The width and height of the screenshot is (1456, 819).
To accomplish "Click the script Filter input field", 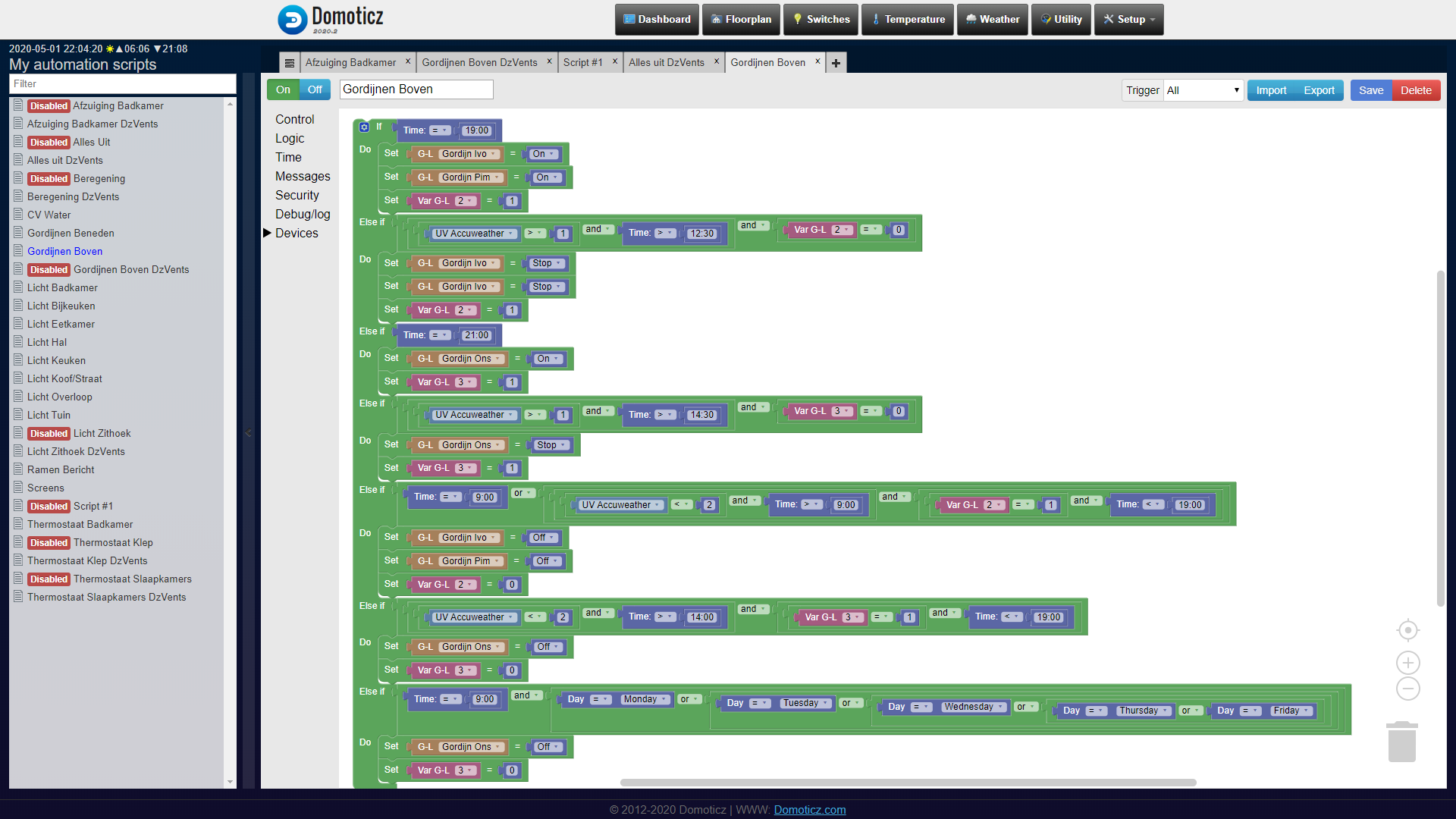I will [x=122, y=83].
